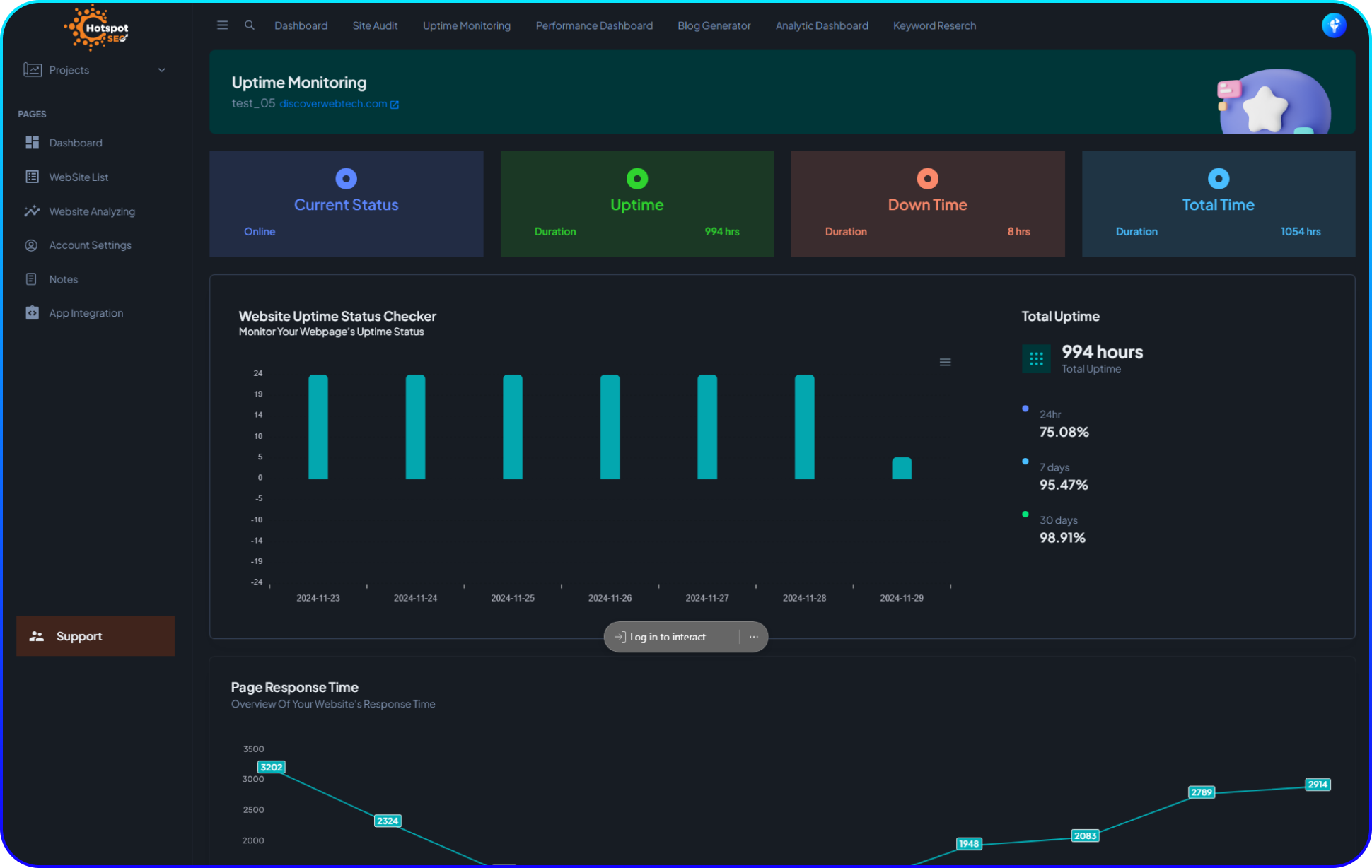The width and height of the screenshot is (1372, 868).
Task: Select the Site Audit menu item
Action: coord(374,25)
